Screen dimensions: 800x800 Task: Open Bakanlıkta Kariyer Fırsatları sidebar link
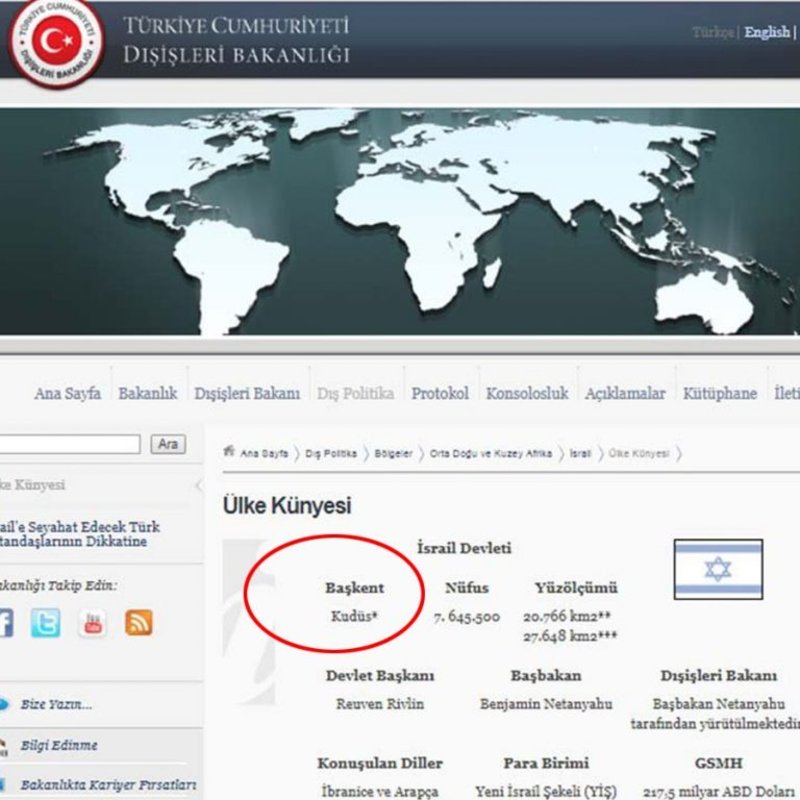108,785
